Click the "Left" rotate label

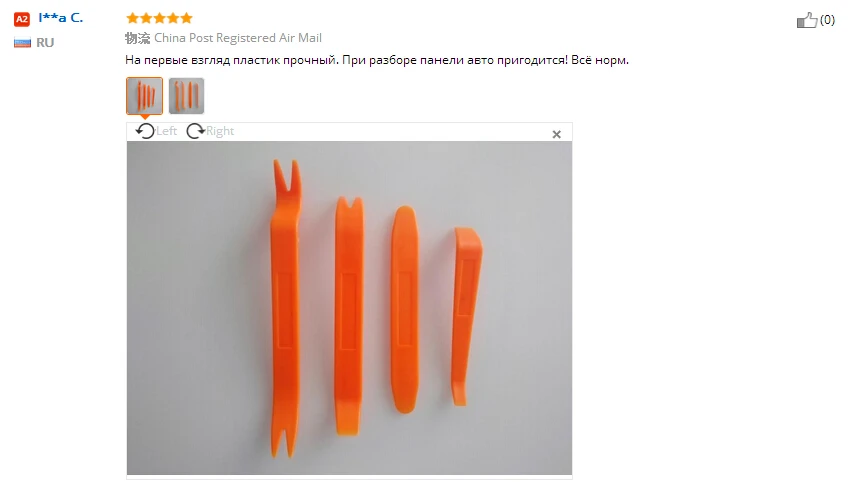click(x=166, y=131)
